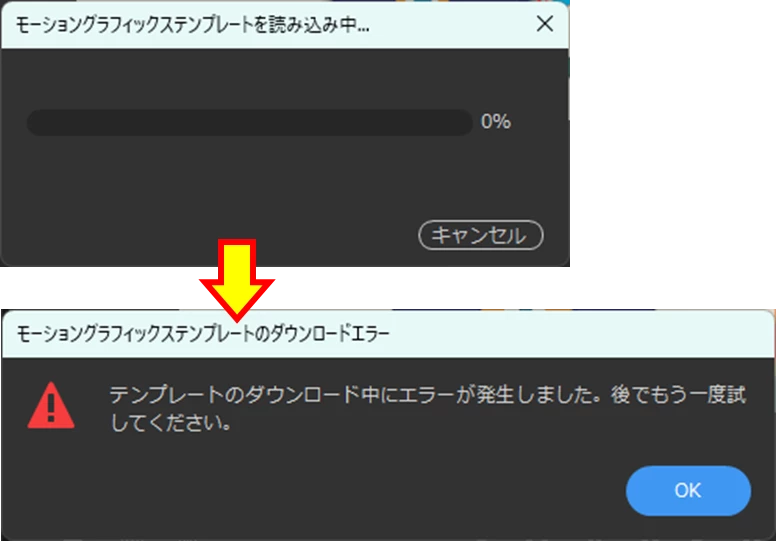Click the ダウンロードエラー dialog title text
Image resolution: width=776 pixels, height=541 pixels.
coord(203,334)
